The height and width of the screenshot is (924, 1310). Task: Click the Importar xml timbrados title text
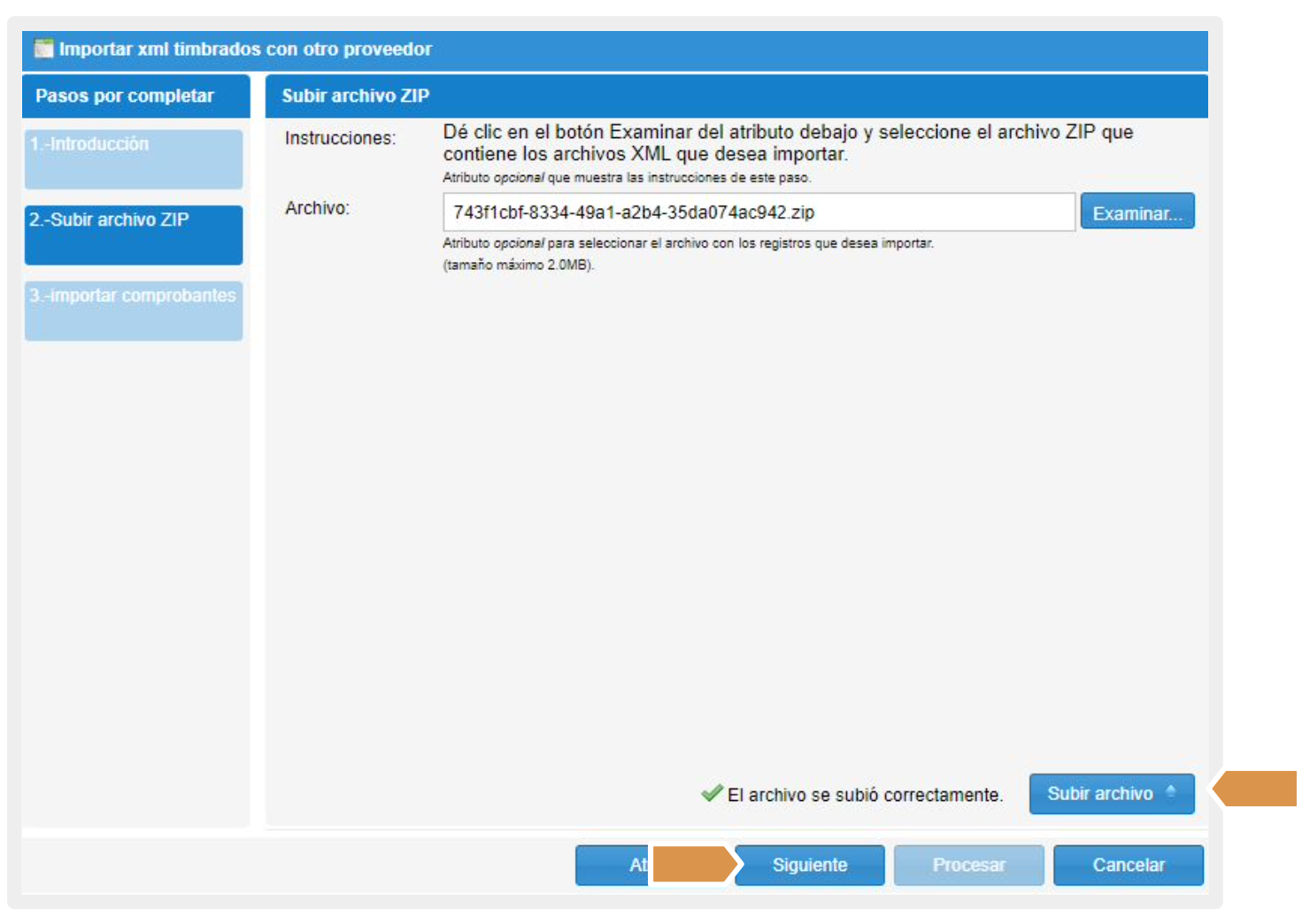click(245, 49)
